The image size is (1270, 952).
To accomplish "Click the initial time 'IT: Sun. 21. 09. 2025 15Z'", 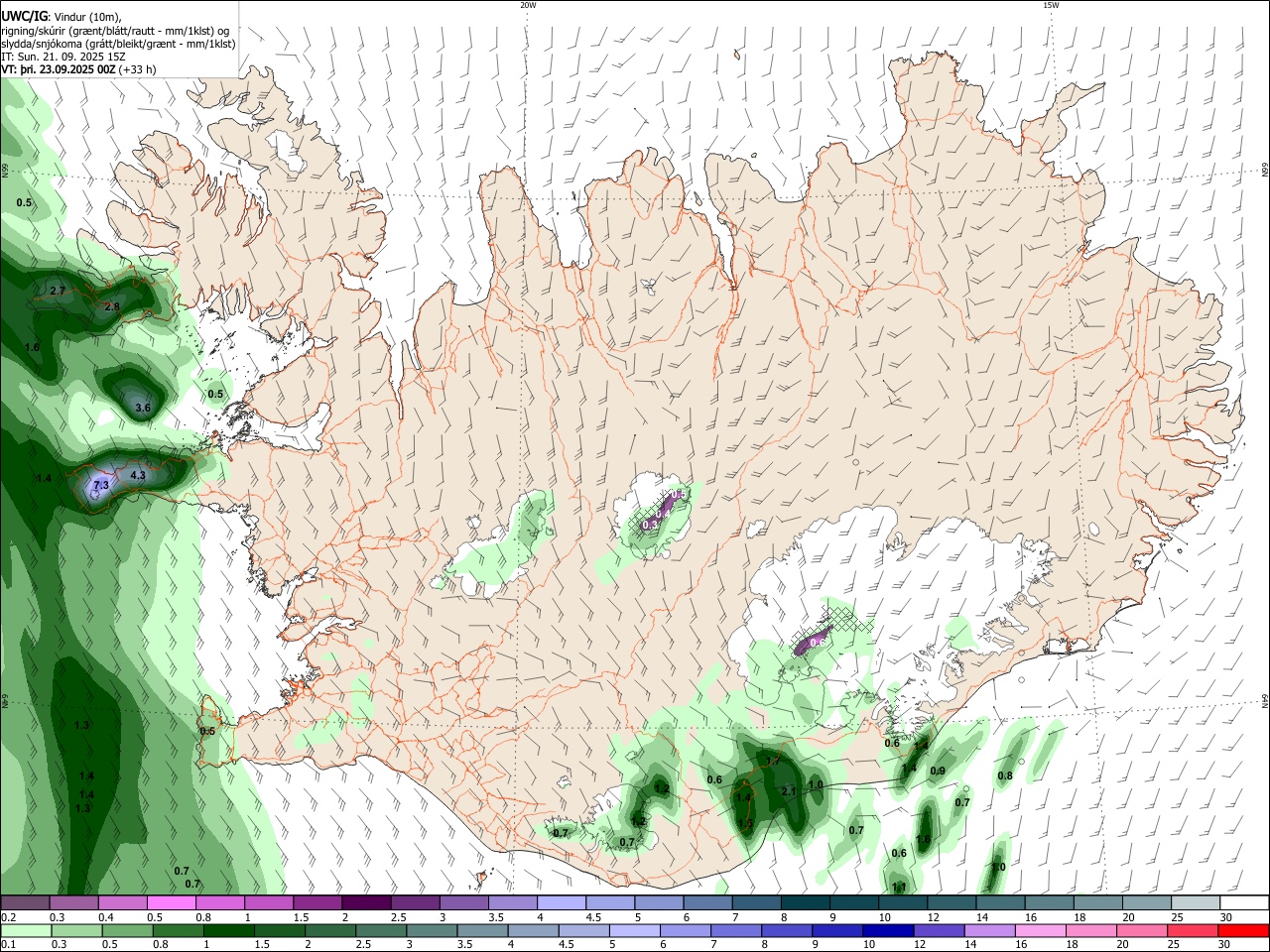I will click(x=63, y=57).
